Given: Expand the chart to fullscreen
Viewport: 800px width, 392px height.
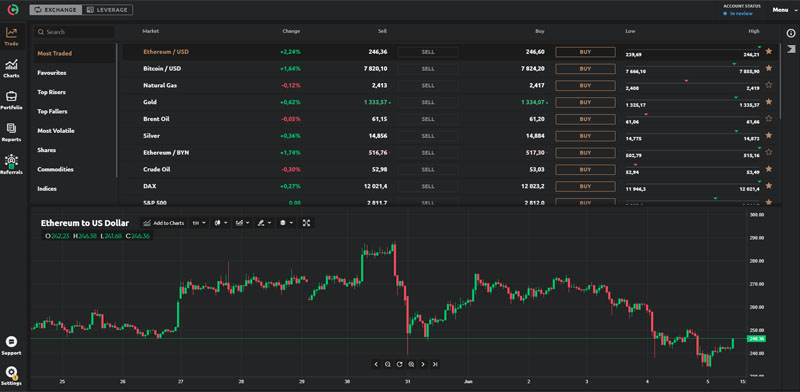Looking at the screenshot, I should pos(306,223).
